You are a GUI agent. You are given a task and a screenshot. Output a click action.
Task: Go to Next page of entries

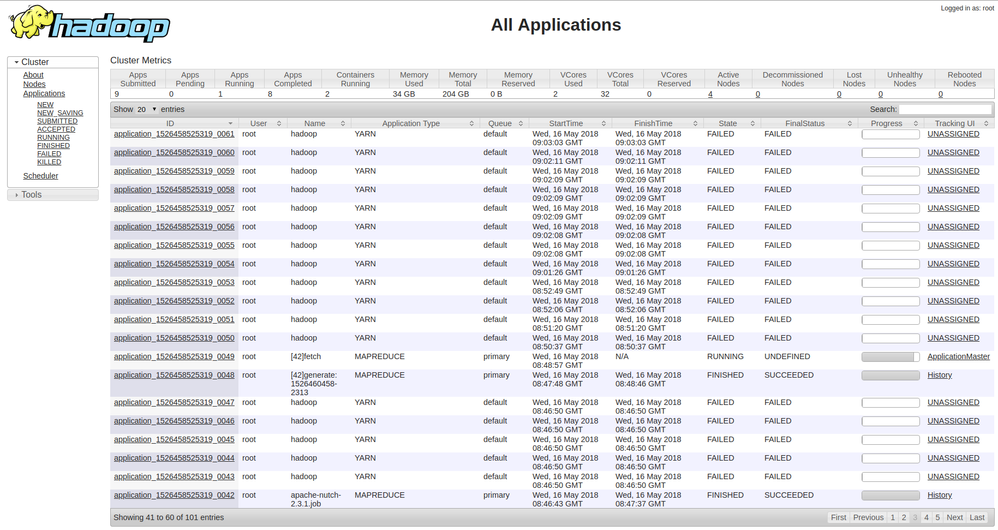click(x=954, y=518)
